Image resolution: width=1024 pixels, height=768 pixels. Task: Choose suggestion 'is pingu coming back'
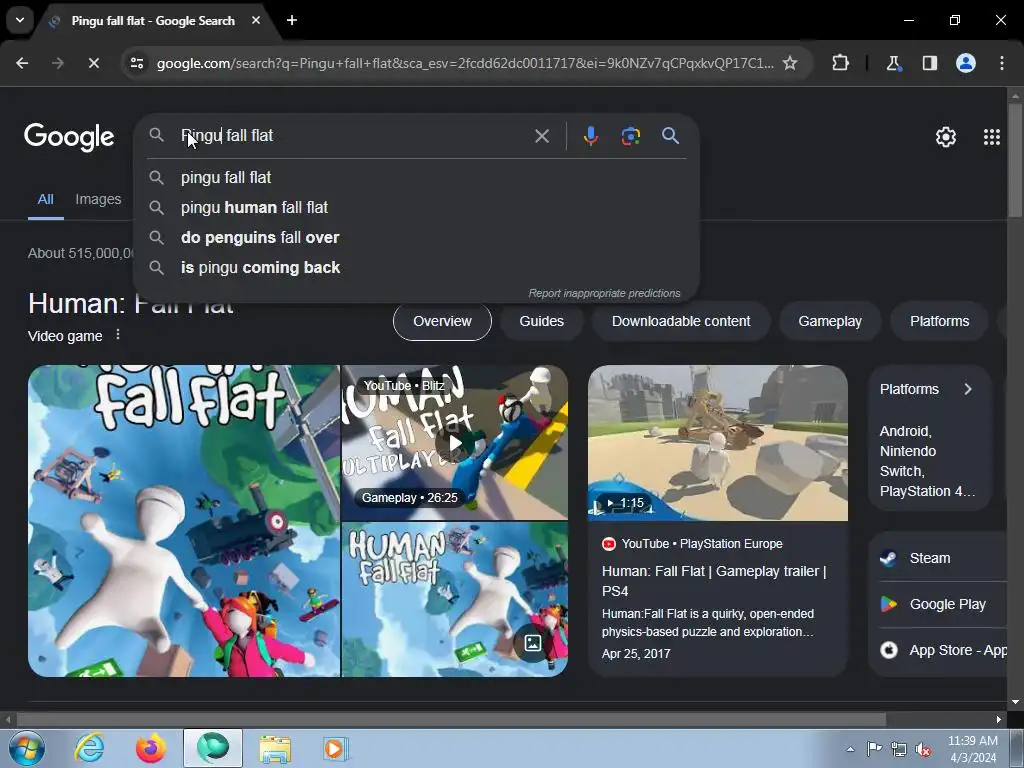click(x=417, y=268)
